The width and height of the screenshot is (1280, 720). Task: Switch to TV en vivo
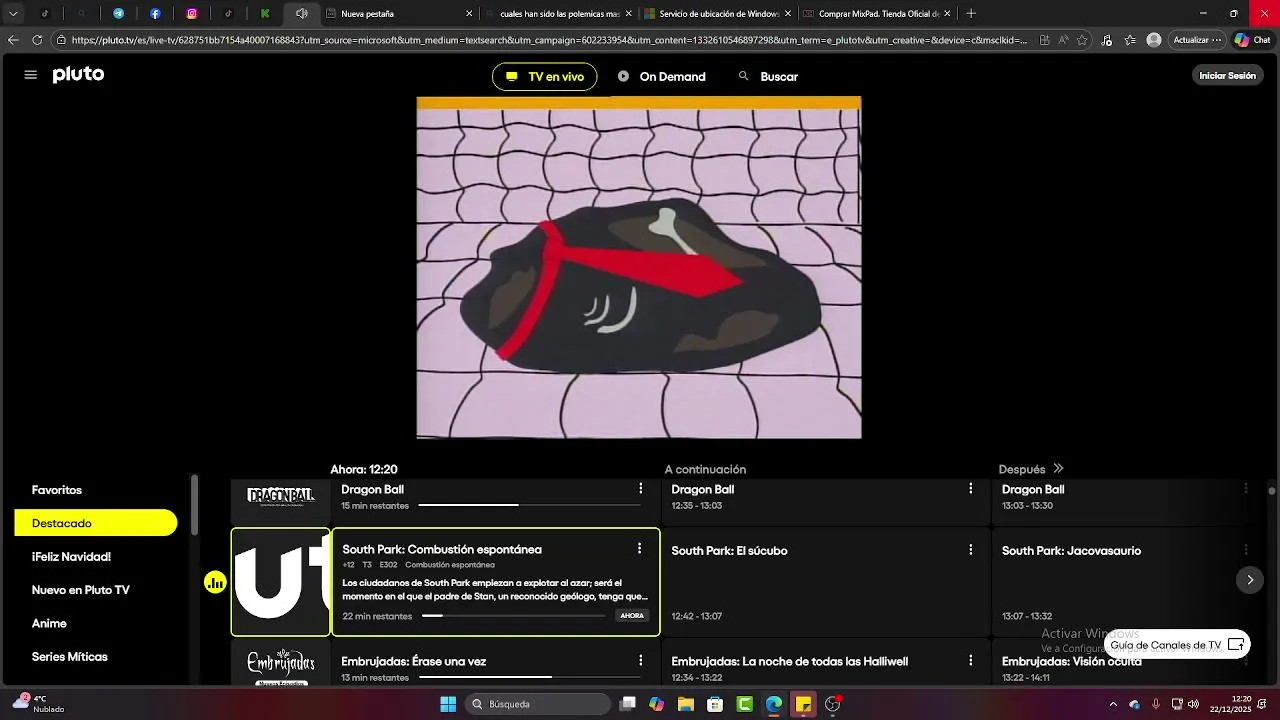pyautogui.click(x=544, y=77)
